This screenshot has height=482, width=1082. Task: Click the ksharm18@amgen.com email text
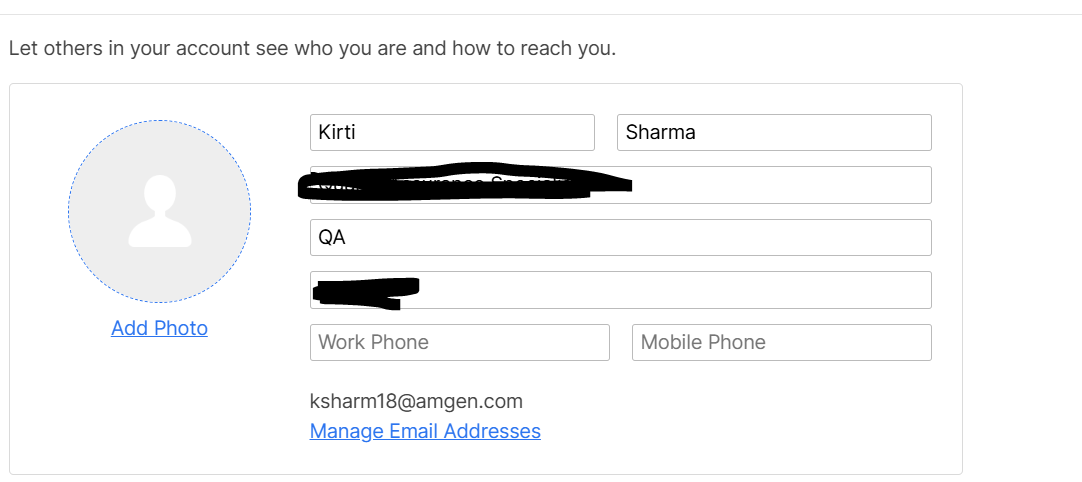[x=416, y=401]
